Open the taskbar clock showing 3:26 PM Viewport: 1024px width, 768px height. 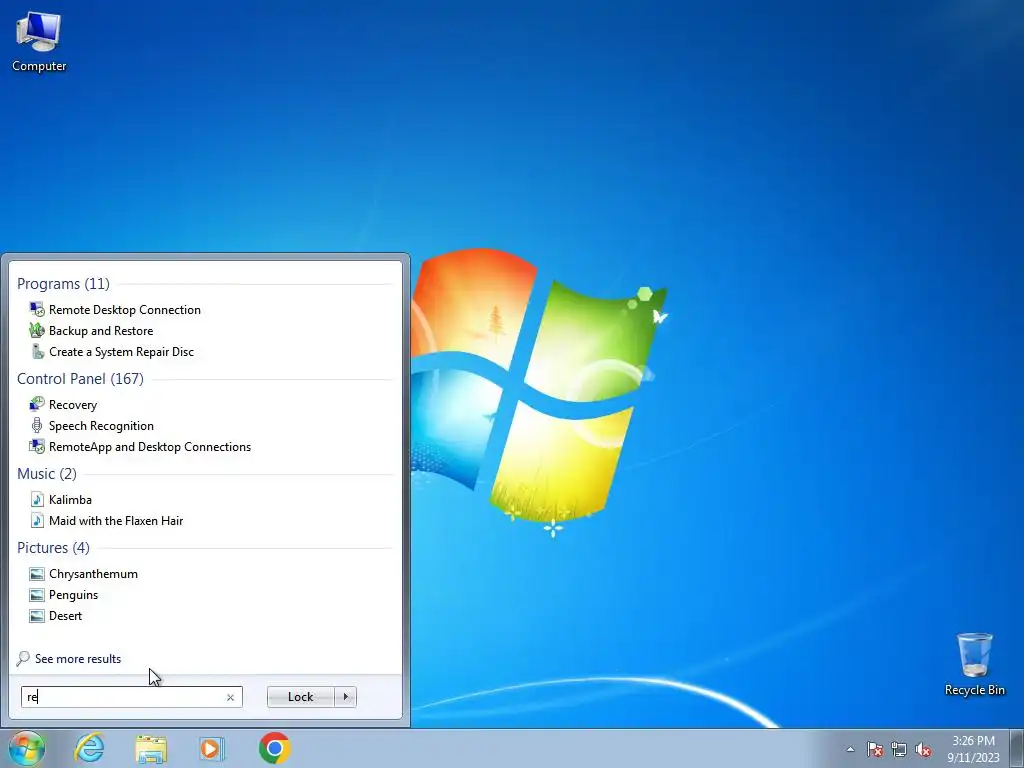[x=973, y=749]
